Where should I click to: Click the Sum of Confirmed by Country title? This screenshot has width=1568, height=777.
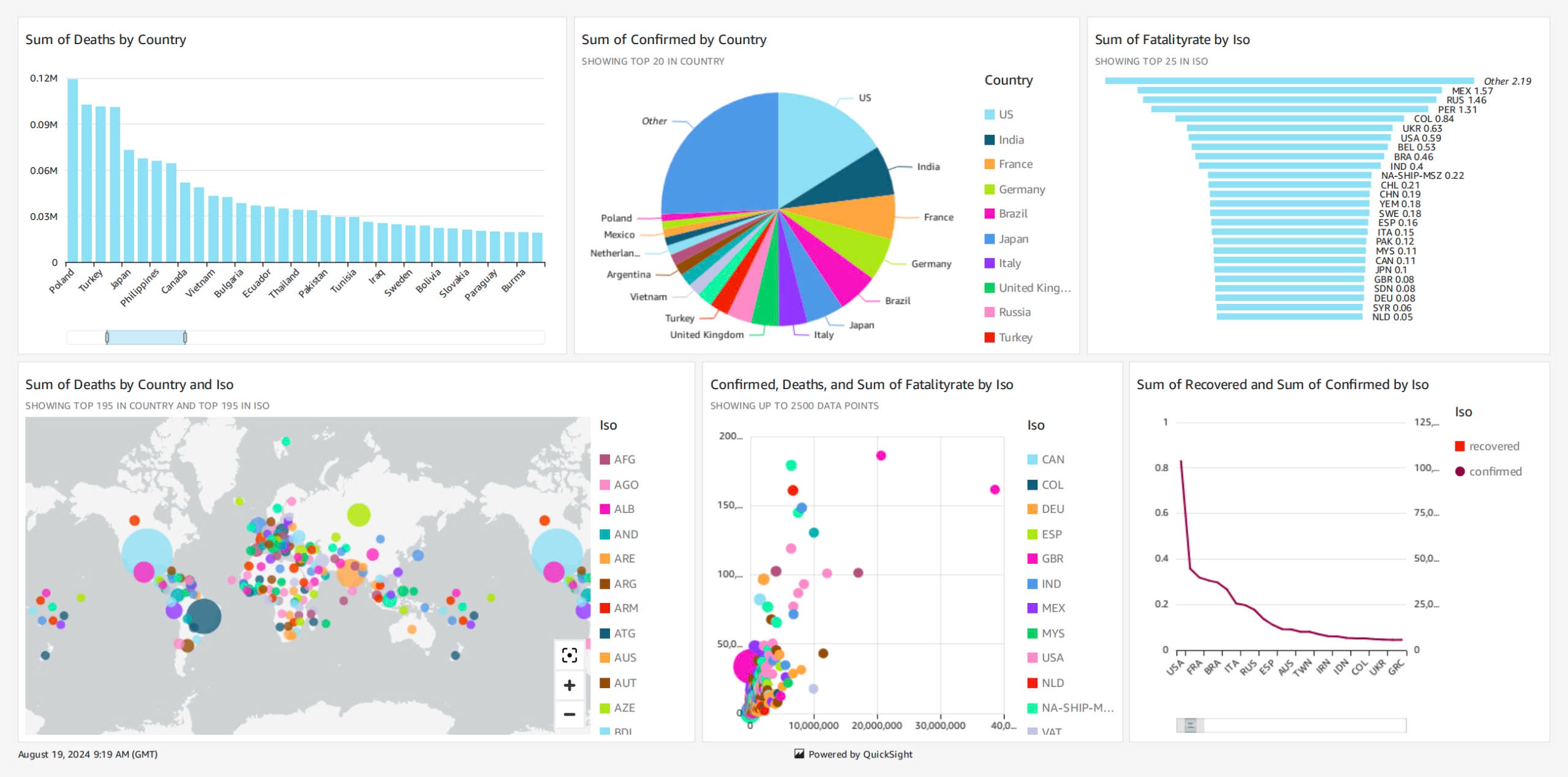(x=674, y=40)
